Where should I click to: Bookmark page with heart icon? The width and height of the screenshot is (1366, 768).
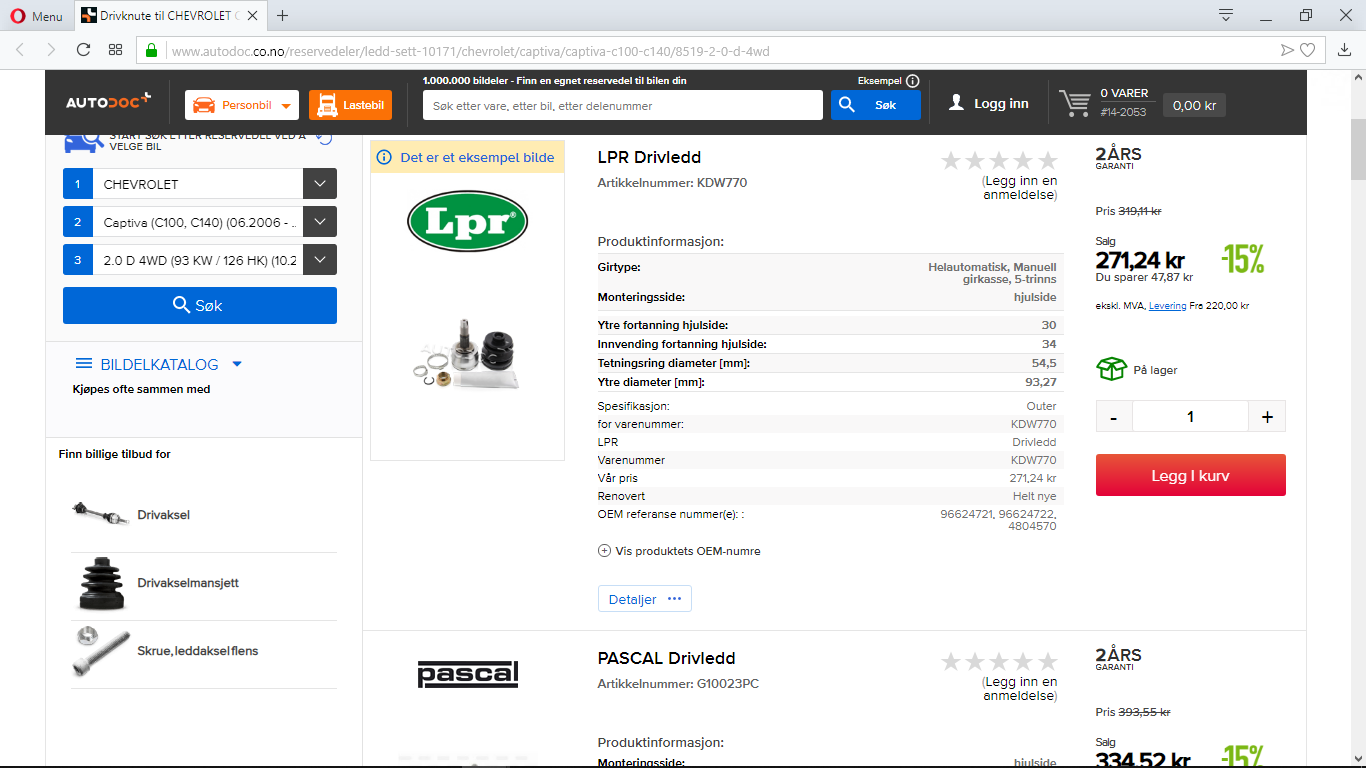pos(1307,50)
